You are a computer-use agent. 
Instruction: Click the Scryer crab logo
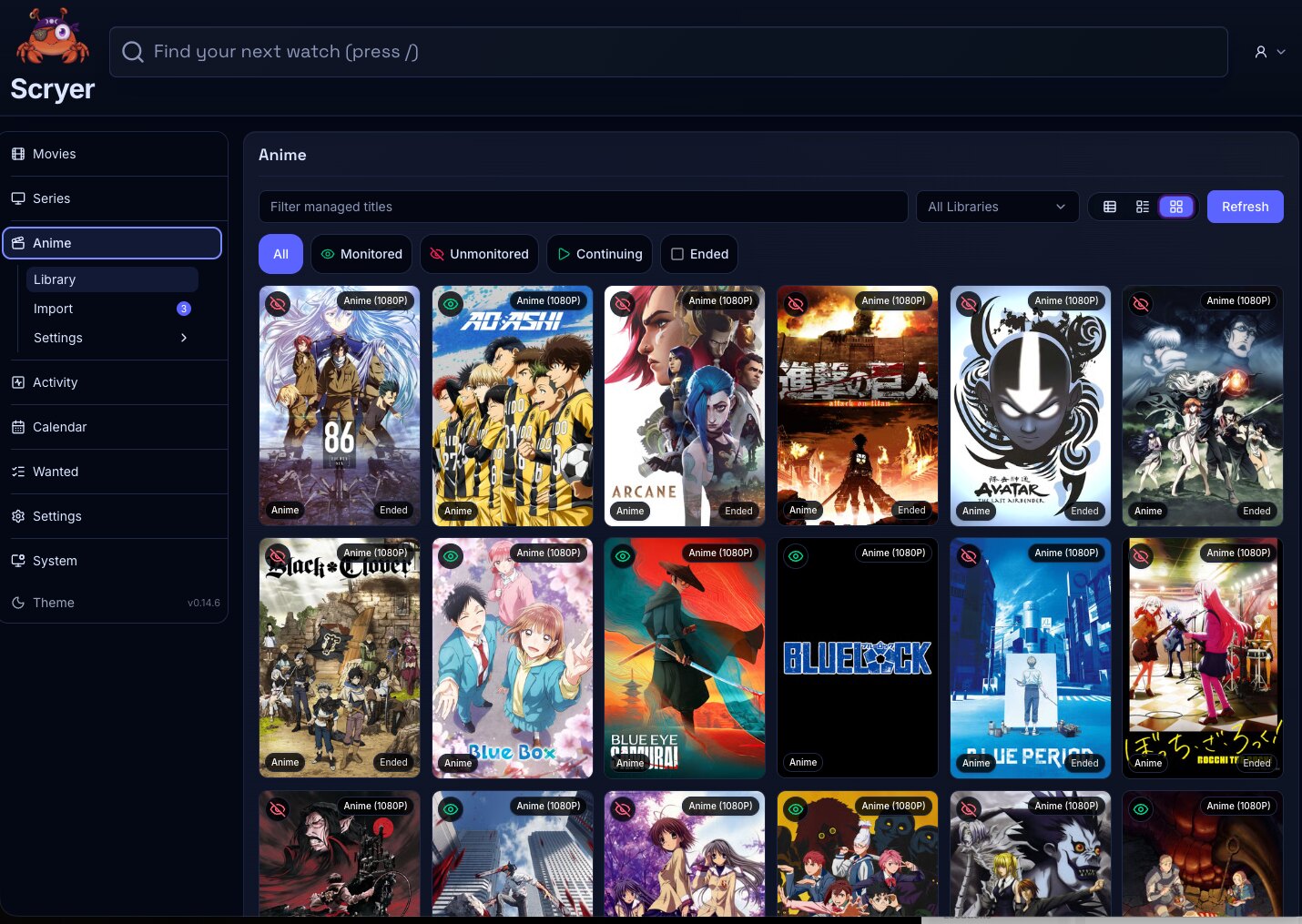53,36
